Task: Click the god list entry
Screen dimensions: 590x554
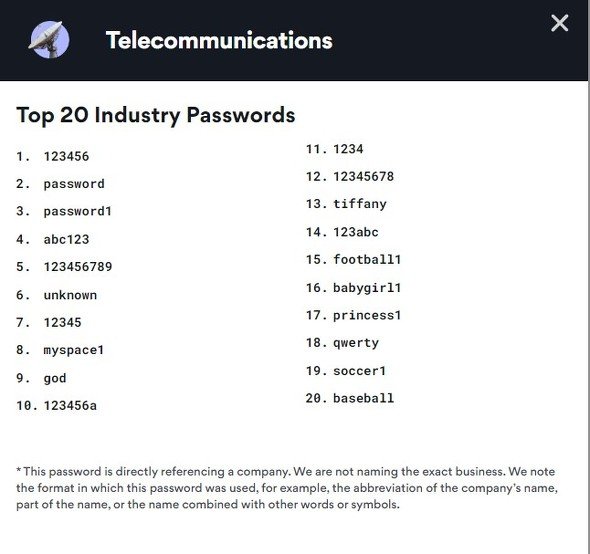Action: pyautogui.click(x=55, y=378)
